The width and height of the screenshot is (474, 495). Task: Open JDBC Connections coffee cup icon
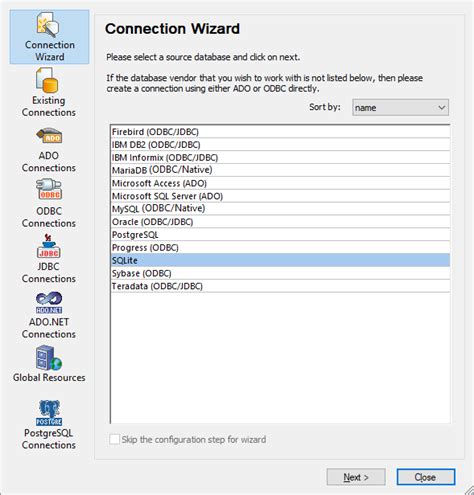pyautogui.click(x=49, y=246)
